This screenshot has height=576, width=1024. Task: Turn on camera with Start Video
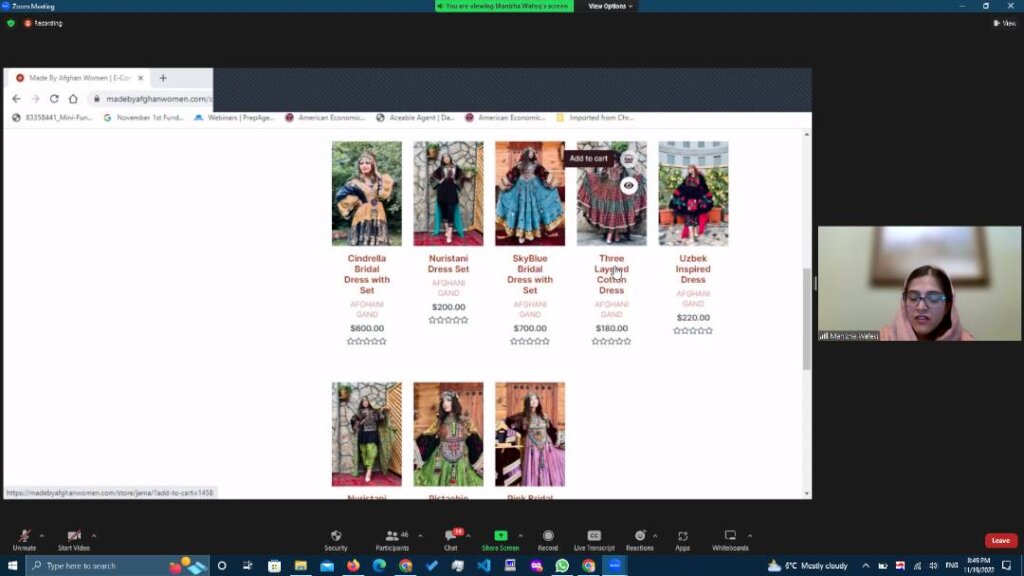click(x=74, y=540)
